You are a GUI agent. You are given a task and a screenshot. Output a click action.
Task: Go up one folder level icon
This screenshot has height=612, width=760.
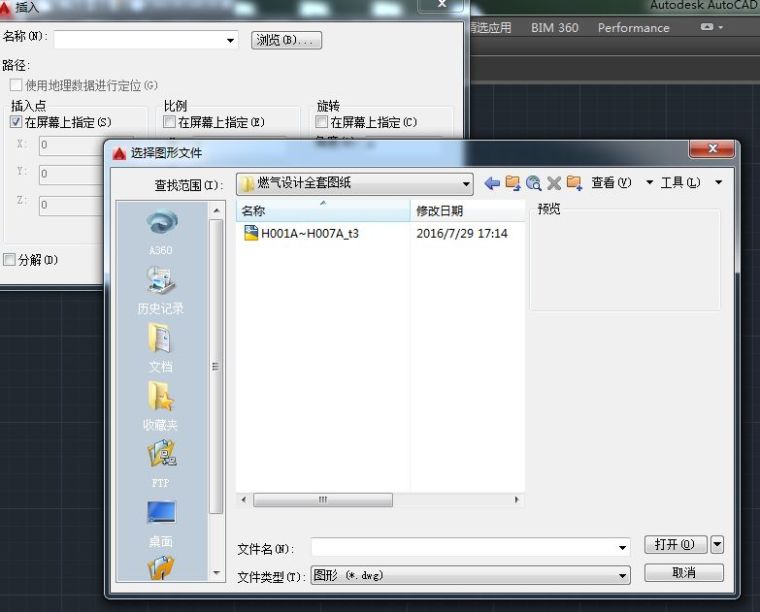(513, 183)
